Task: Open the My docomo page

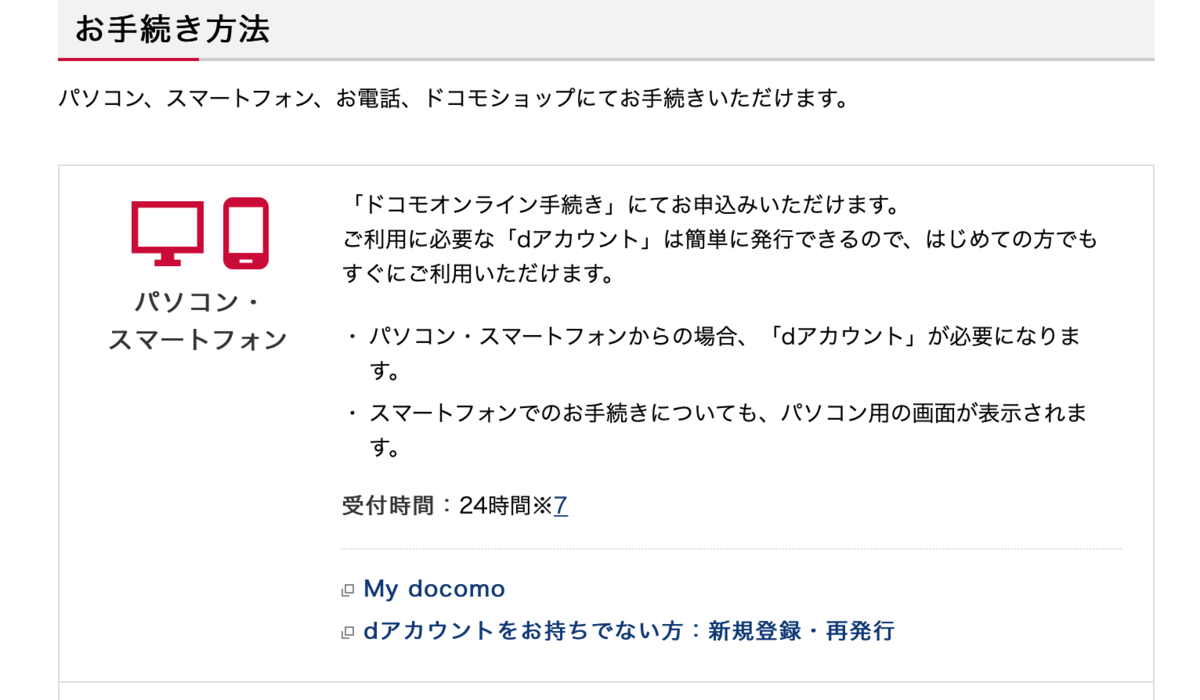Action: [x=432, y=588]
